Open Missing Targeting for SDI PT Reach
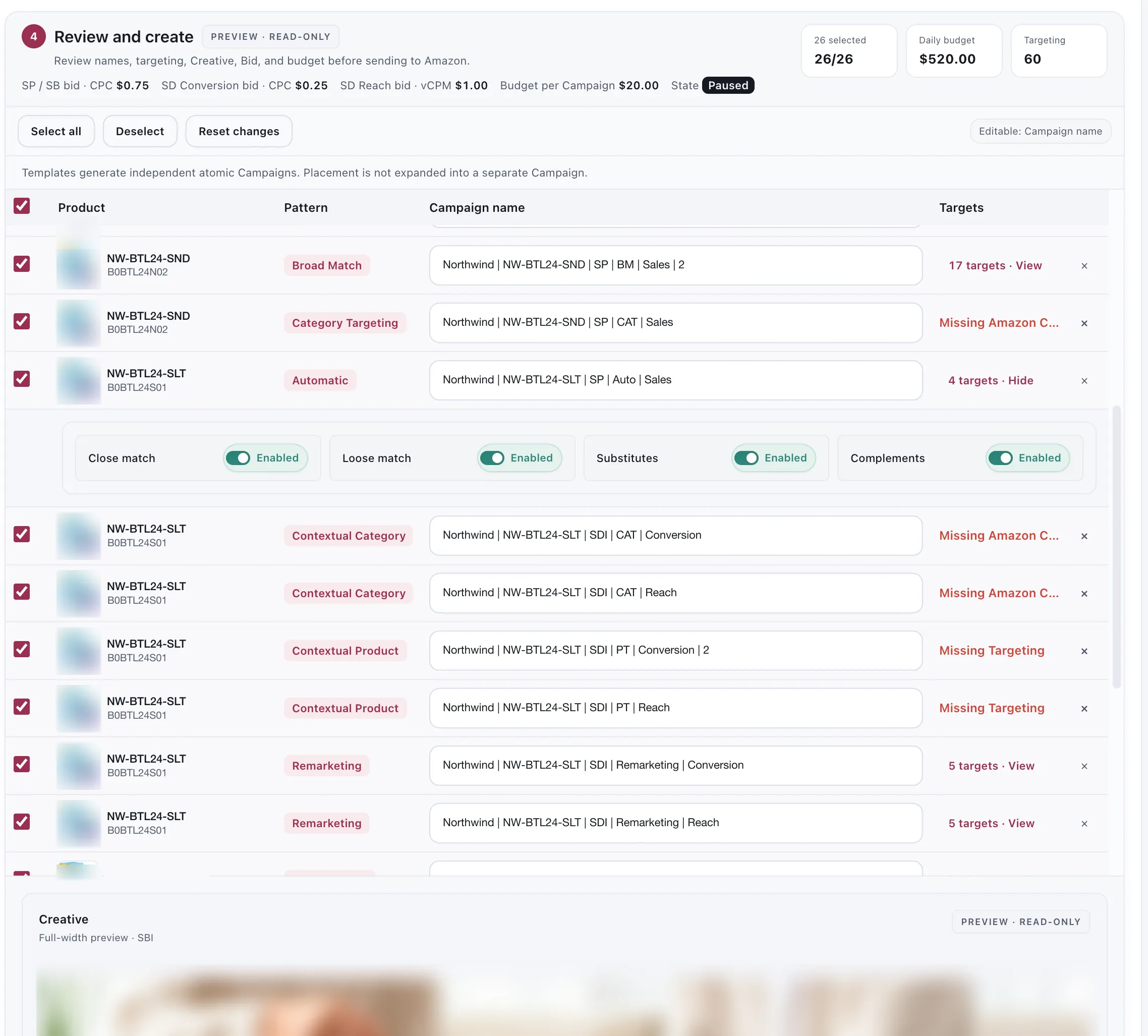The height and width of the screenshot is (1036, 1148). coord(992,708)
